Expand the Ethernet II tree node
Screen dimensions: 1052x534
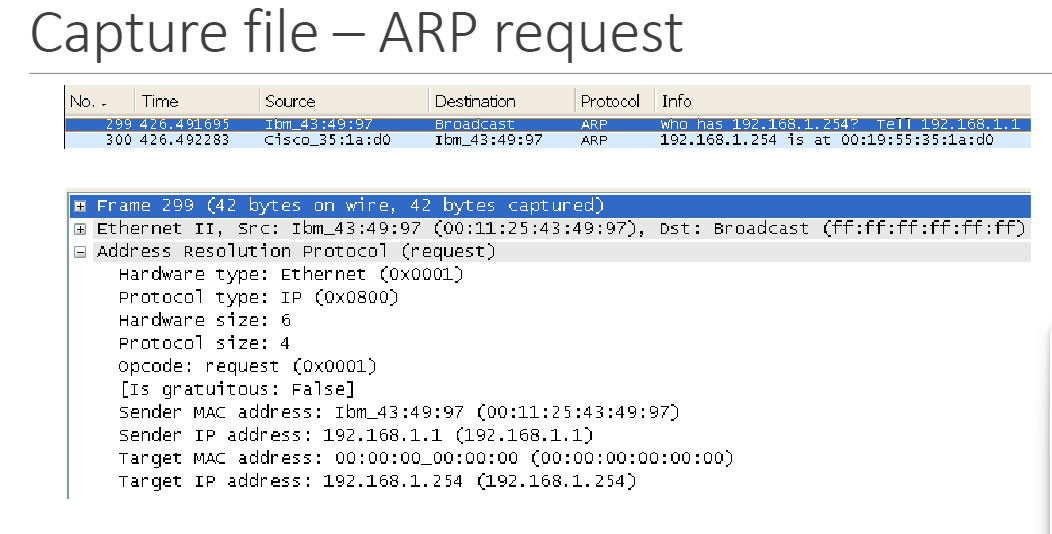point(81,229)
